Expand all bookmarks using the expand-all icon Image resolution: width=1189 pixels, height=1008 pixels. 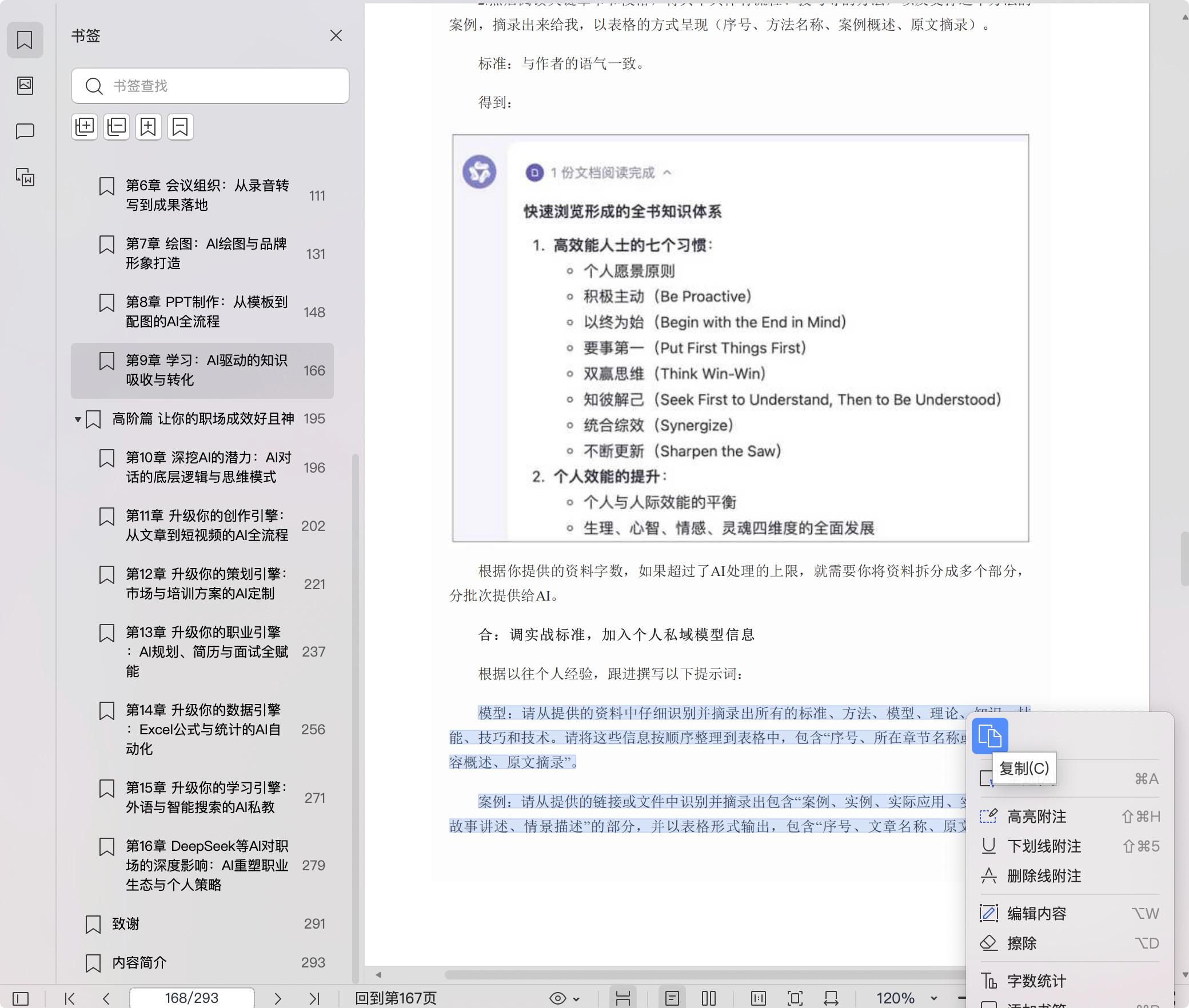pyautogui.click(x=85, y=127)
